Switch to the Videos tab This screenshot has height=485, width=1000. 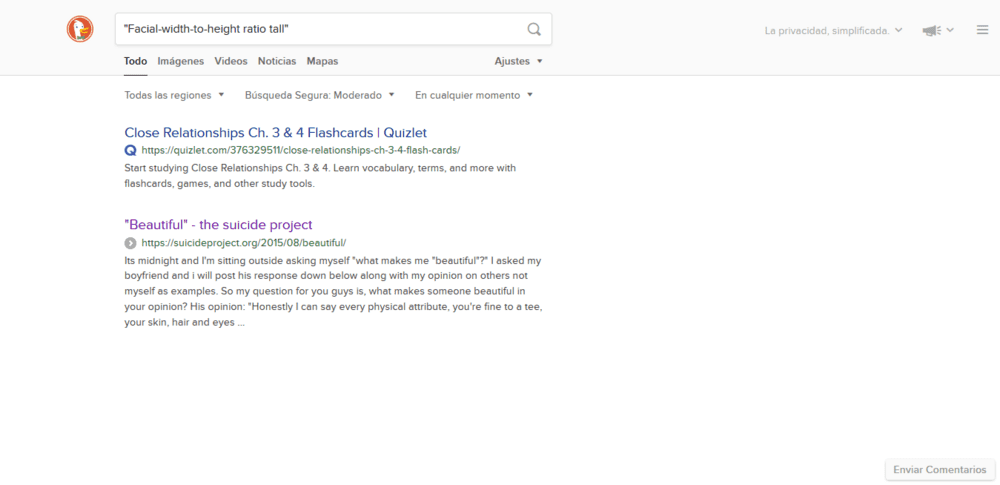(231, 61)
